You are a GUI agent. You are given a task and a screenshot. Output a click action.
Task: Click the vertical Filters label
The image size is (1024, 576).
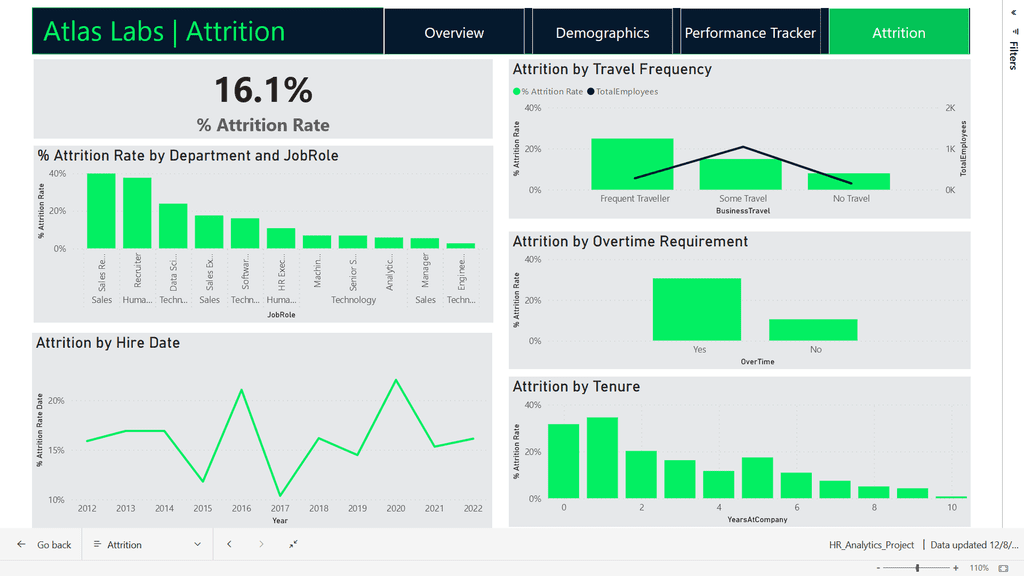(1014, 56)
